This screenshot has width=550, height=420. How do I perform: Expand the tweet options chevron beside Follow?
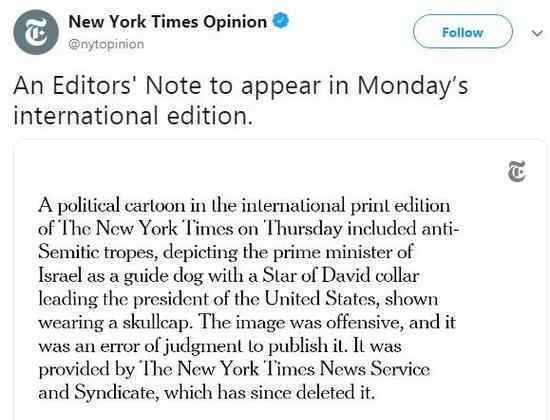point(537,33)
